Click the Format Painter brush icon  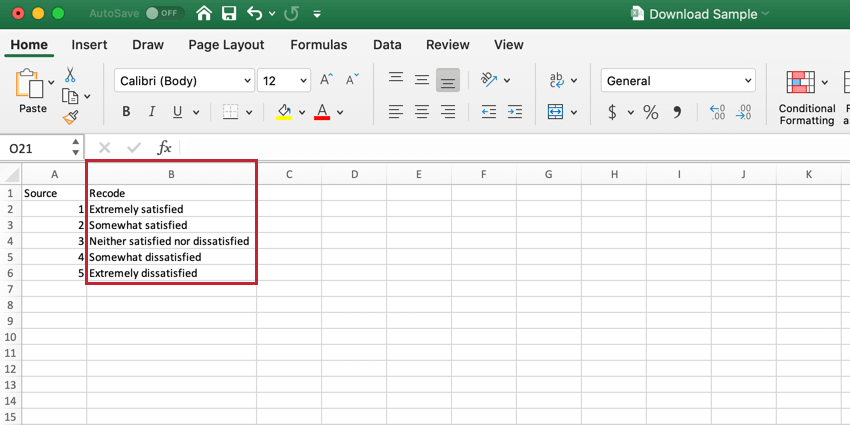tap(70, 117)
